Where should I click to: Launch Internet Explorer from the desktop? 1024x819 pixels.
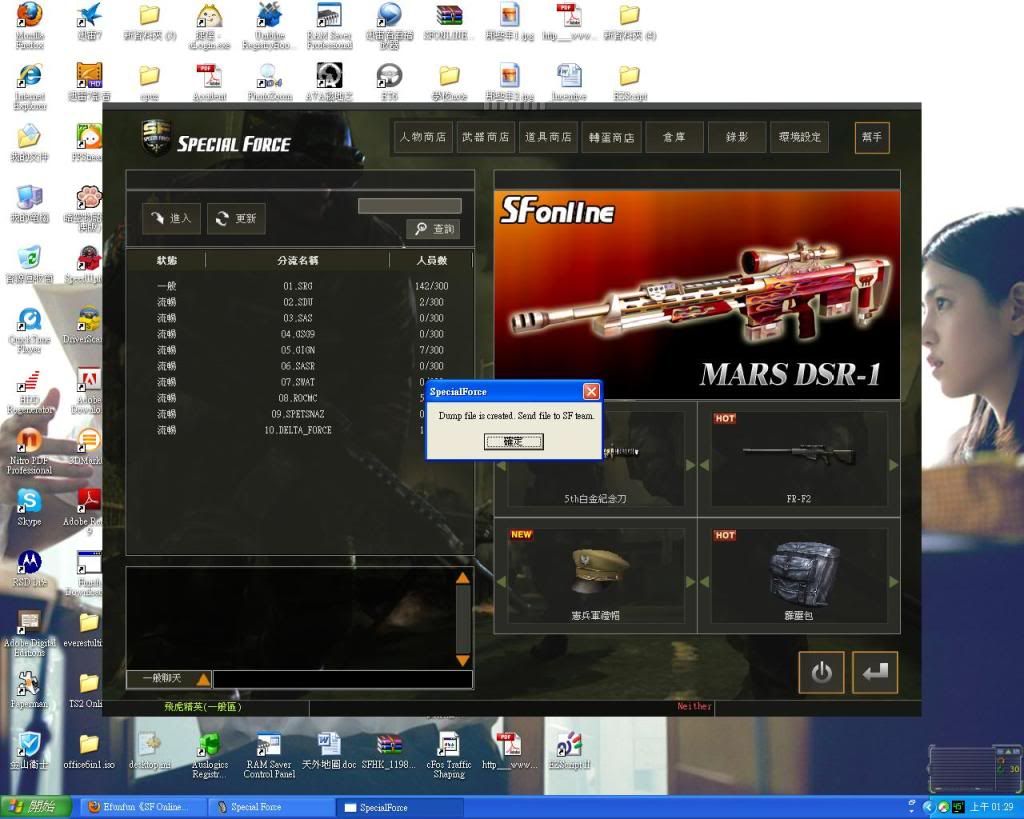pos(29,87)
